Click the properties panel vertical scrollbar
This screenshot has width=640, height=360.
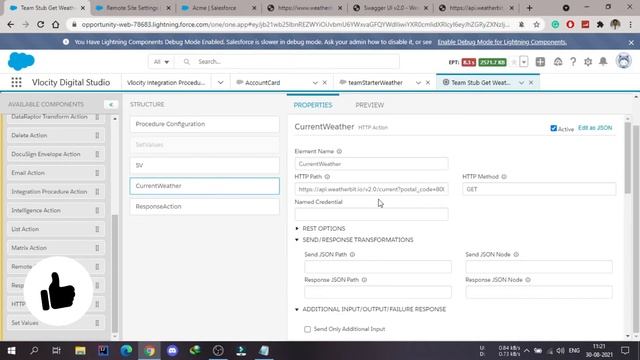coord(628,159)
